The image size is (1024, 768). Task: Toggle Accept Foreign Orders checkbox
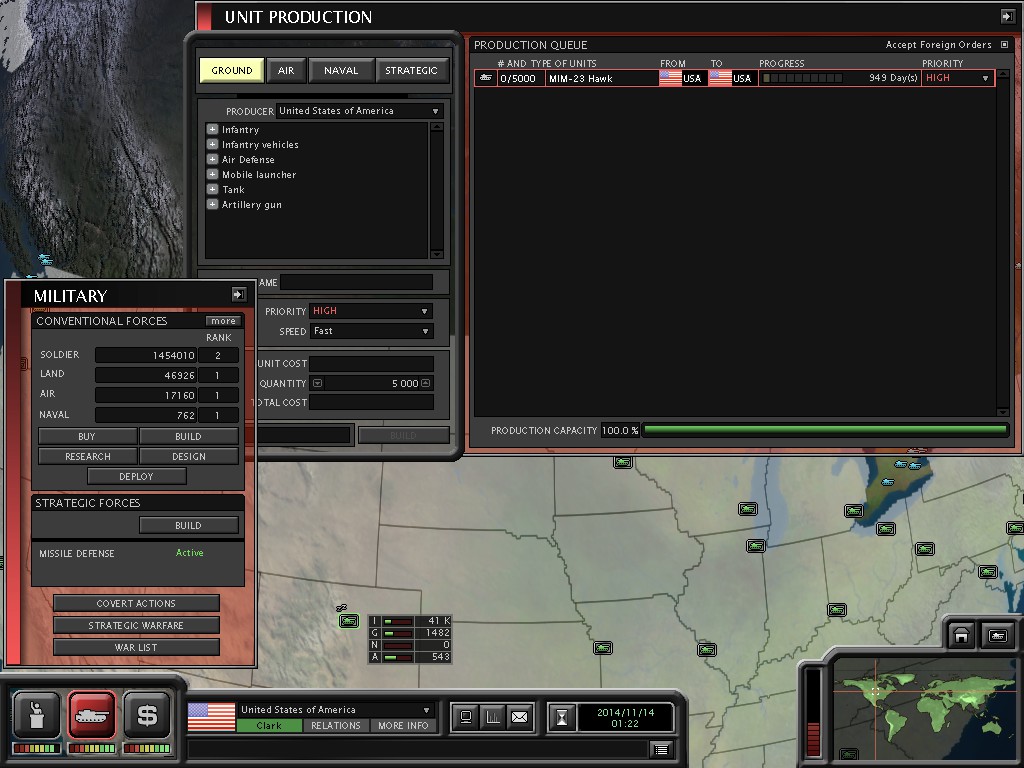click(1004, 44)
